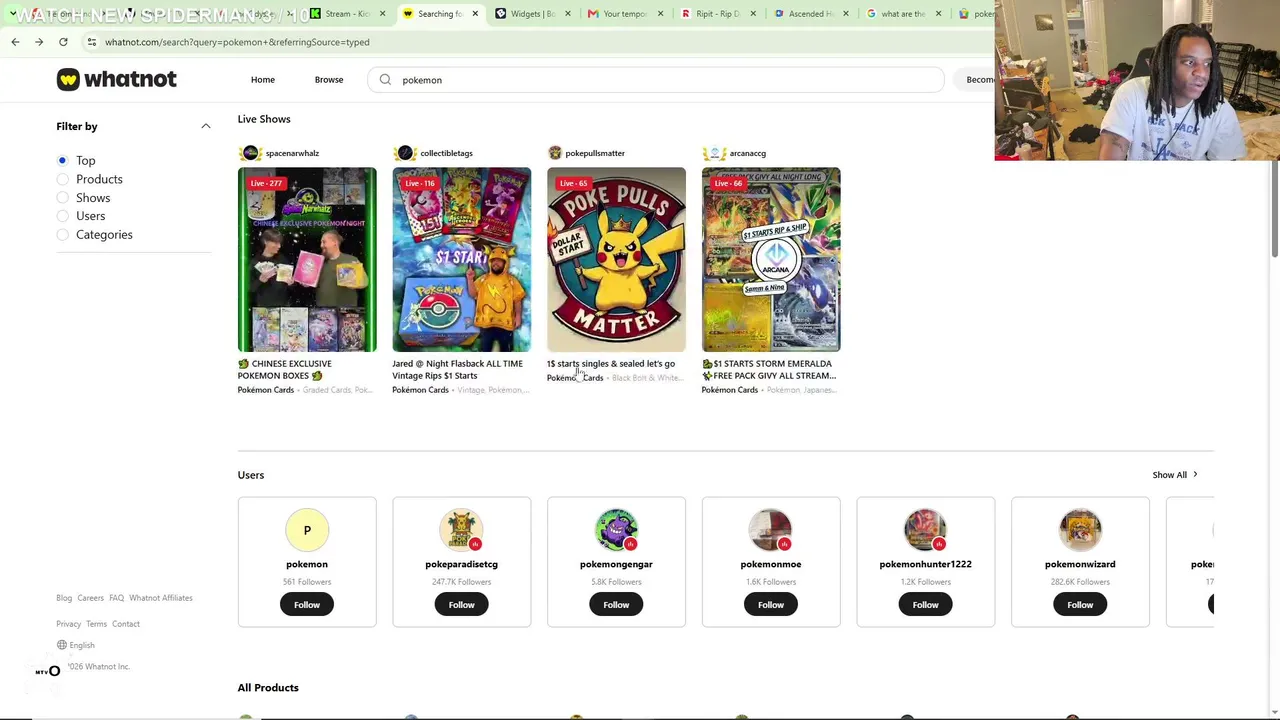Open arcanaccg profile avatar
The height and width of the screenshot is (720, 1280).
714,153
